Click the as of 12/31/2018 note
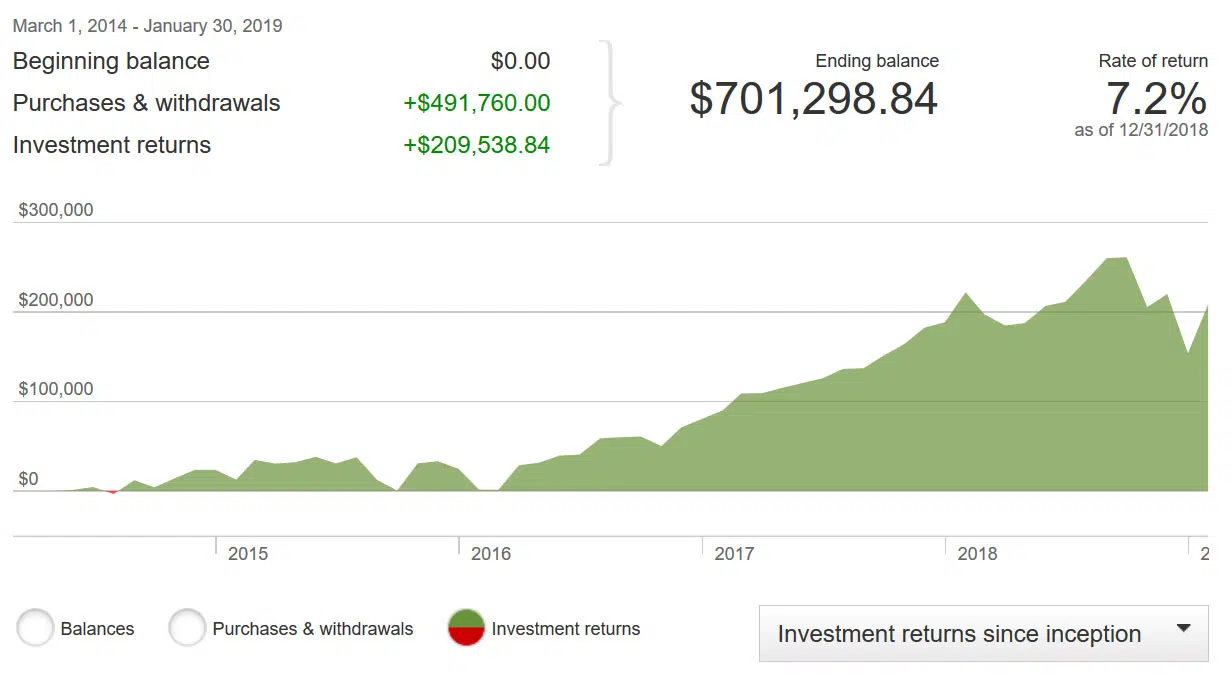This screenshot has width=1231, height=675. point(1140,130)
